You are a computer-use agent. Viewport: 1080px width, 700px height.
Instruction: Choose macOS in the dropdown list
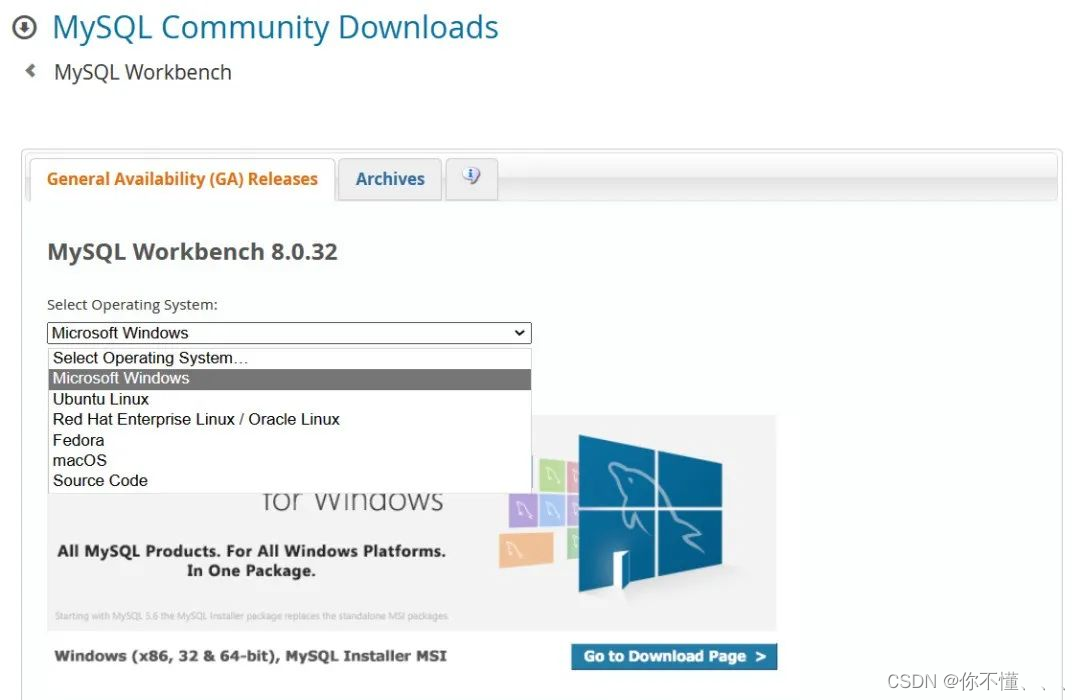click(289, 460)
